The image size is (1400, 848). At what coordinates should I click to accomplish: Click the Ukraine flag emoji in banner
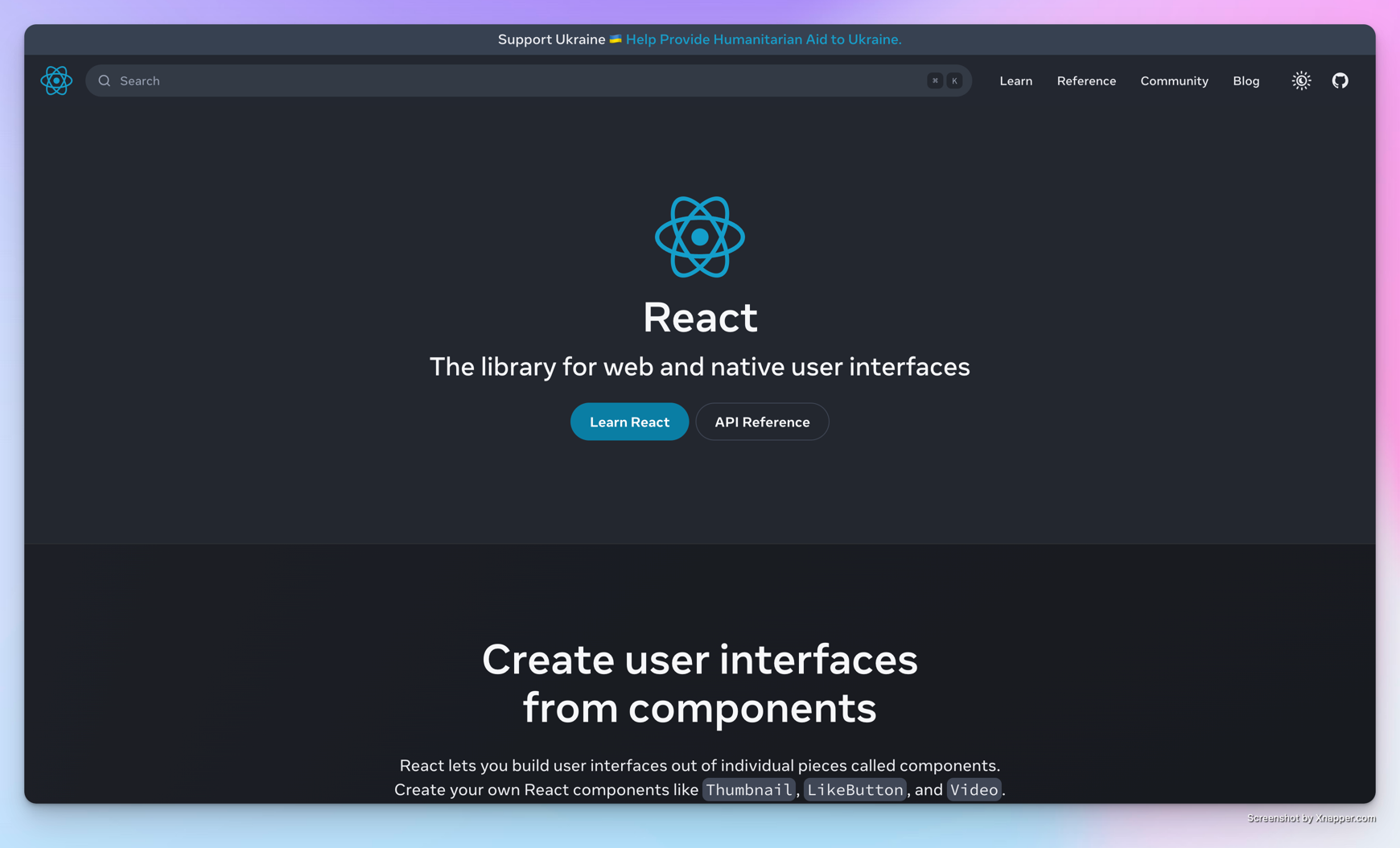point(616,39)
